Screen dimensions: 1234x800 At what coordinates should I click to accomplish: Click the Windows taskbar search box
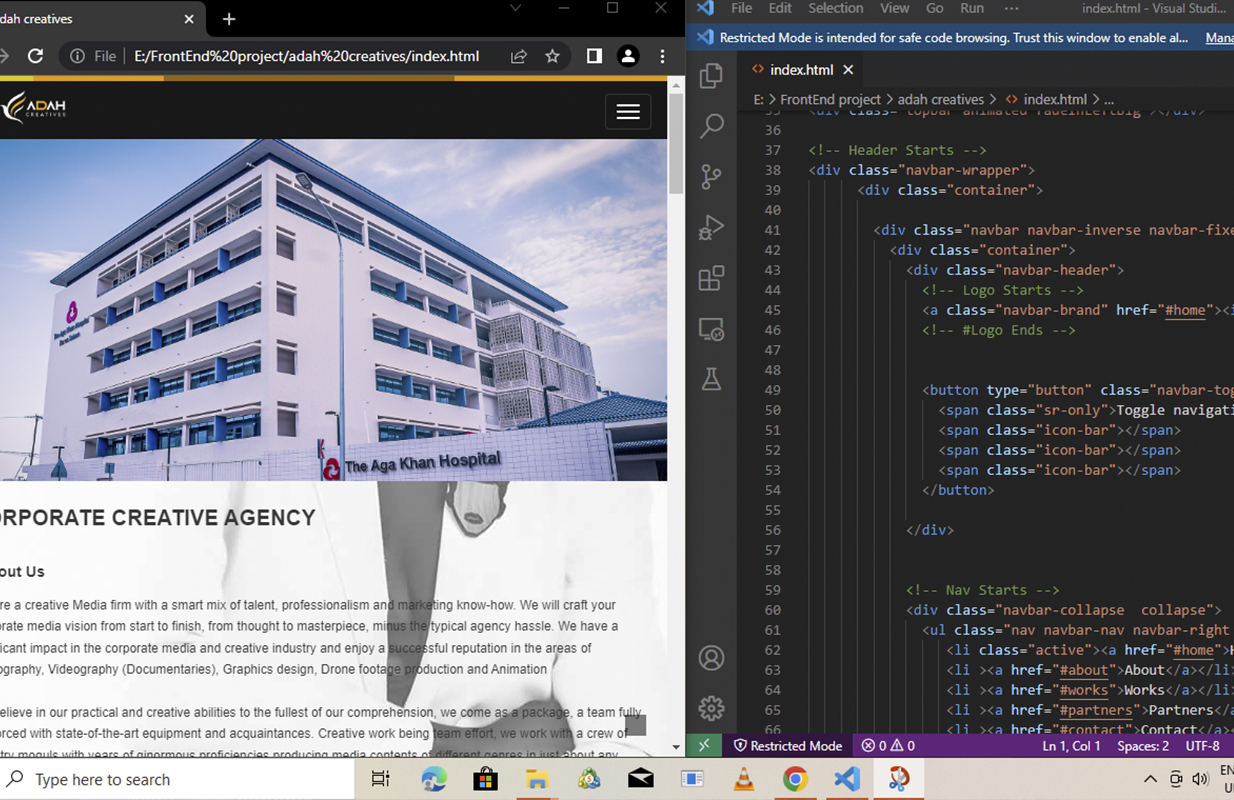pos(180,779)
